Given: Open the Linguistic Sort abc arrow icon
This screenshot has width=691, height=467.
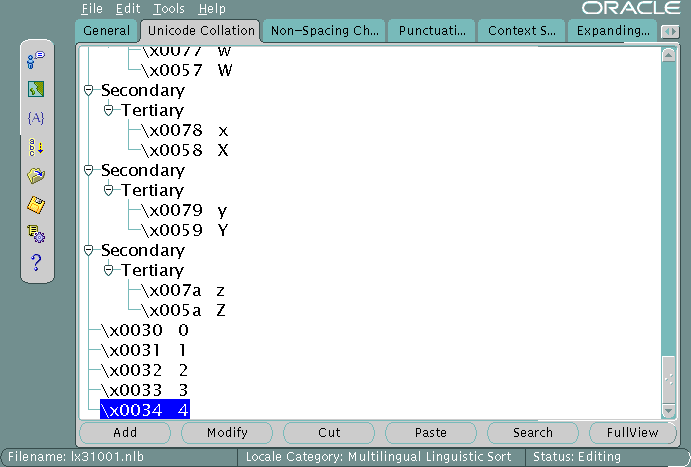Looking at the screenshot, I should point(36,147).
